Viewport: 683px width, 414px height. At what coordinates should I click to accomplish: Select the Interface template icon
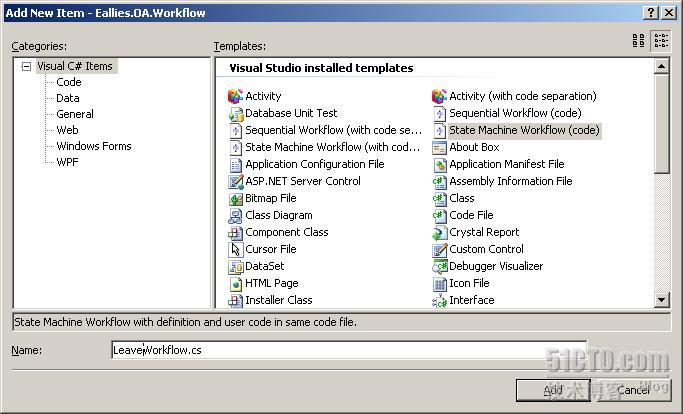tap(439, 300)
